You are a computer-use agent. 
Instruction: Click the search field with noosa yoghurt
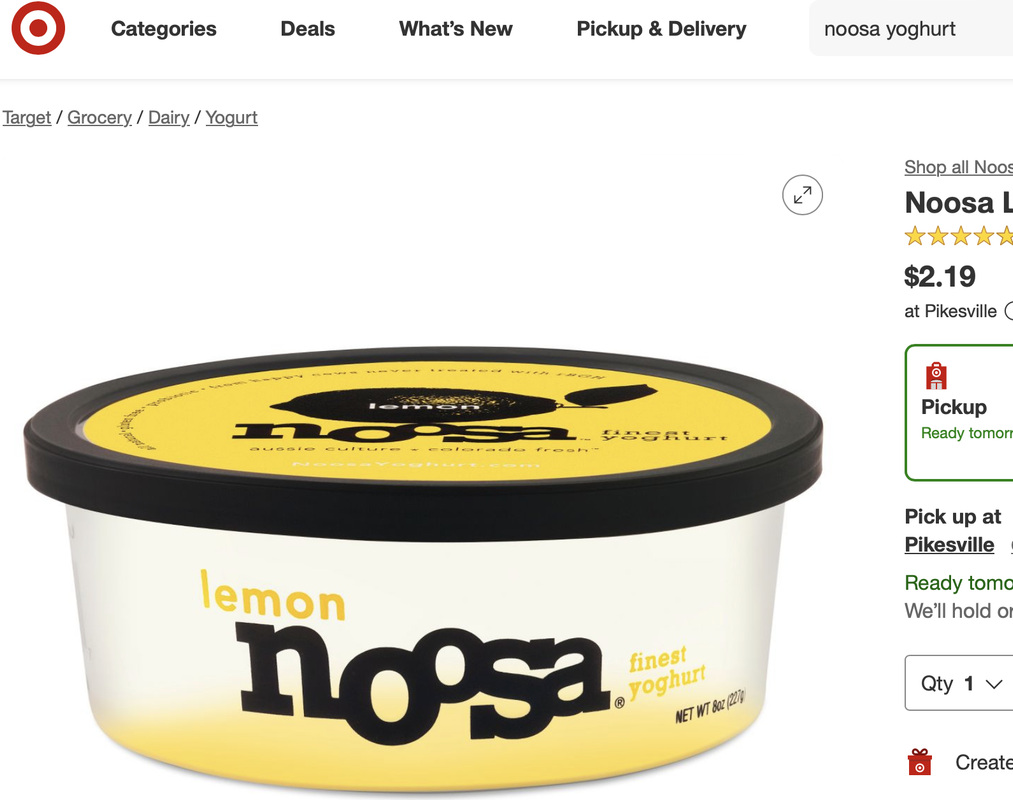click(911, 29)
